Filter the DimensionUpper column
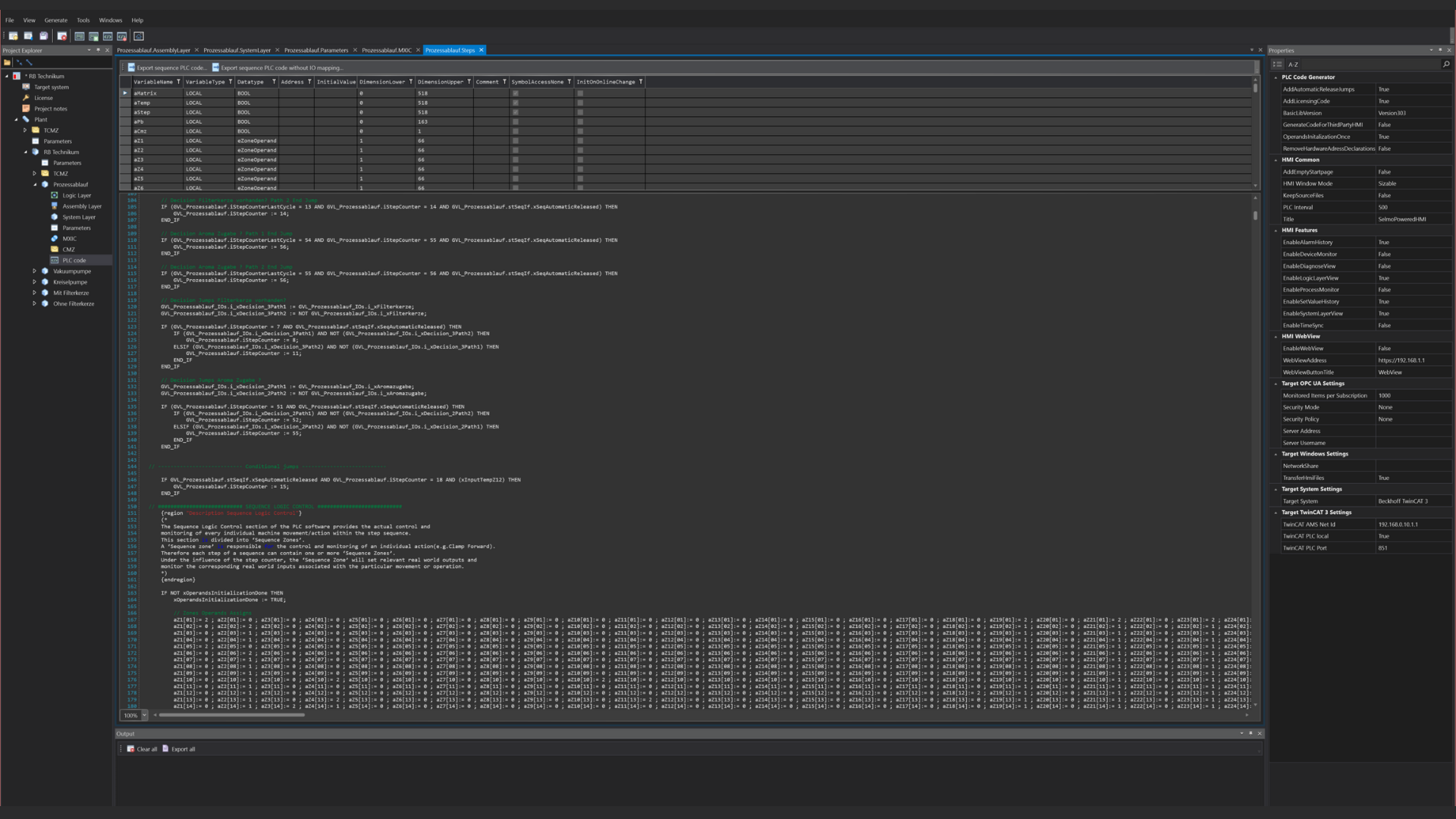This screenshot has height=819, width=1456. point(469,82)
